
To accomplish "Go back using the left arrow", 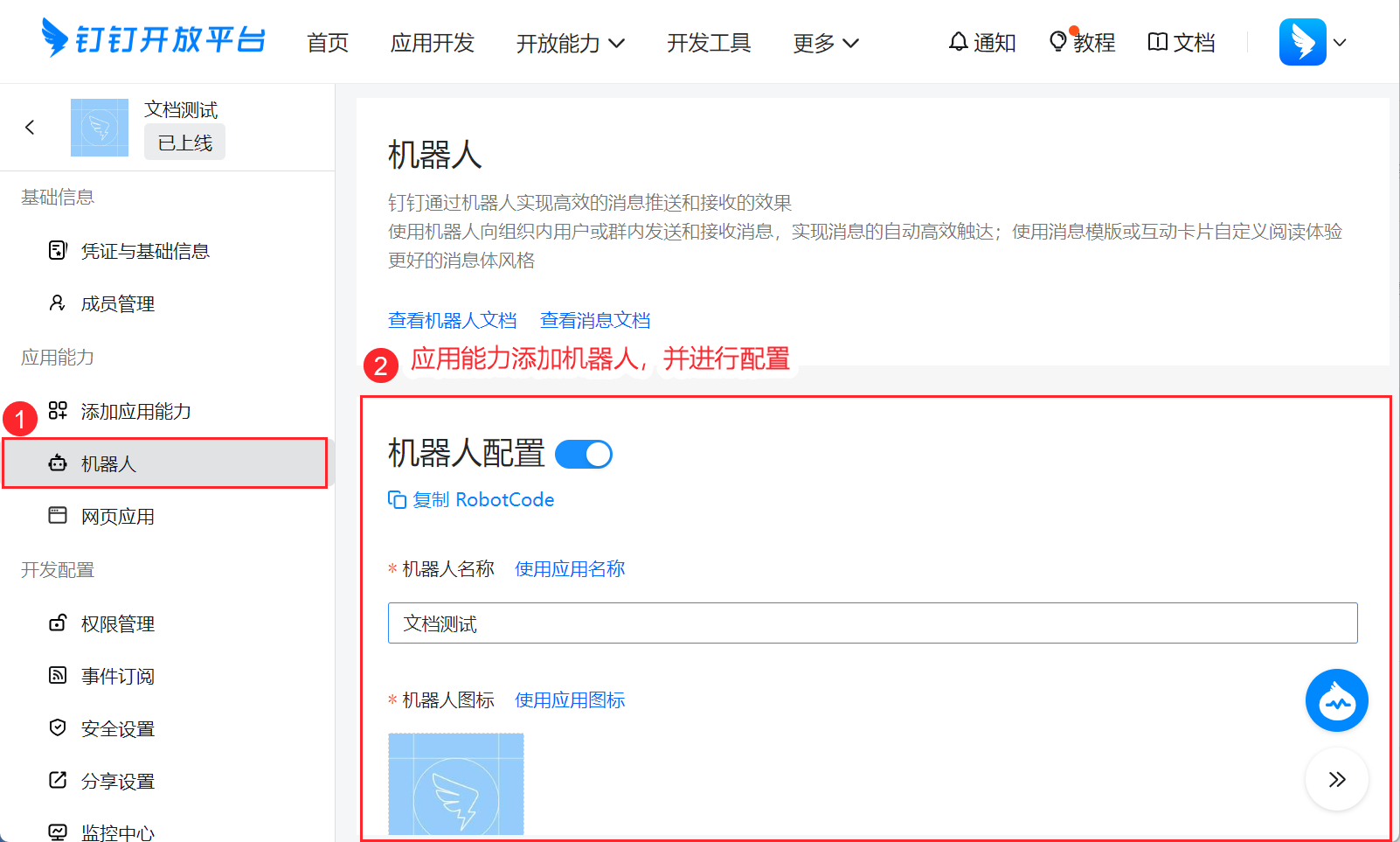I will [30, 128].
